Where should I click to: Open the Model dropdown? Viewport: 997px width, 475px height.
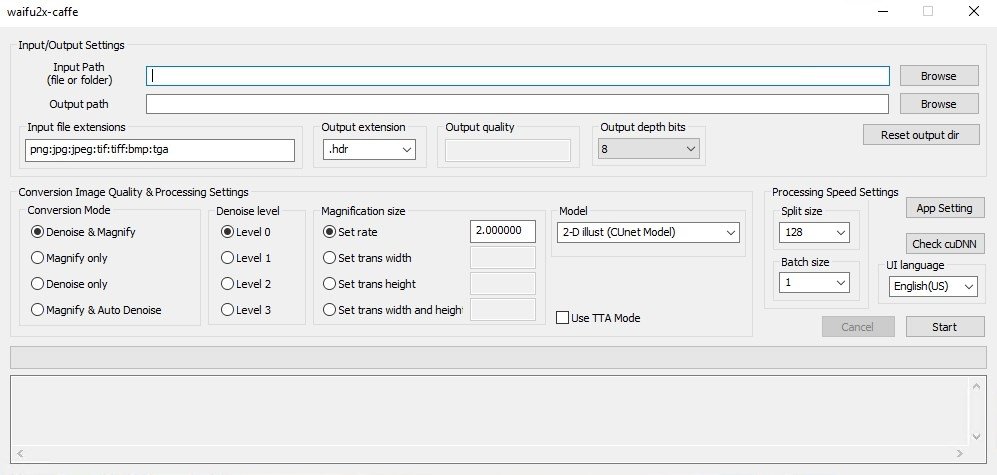(x=649, y=232)
